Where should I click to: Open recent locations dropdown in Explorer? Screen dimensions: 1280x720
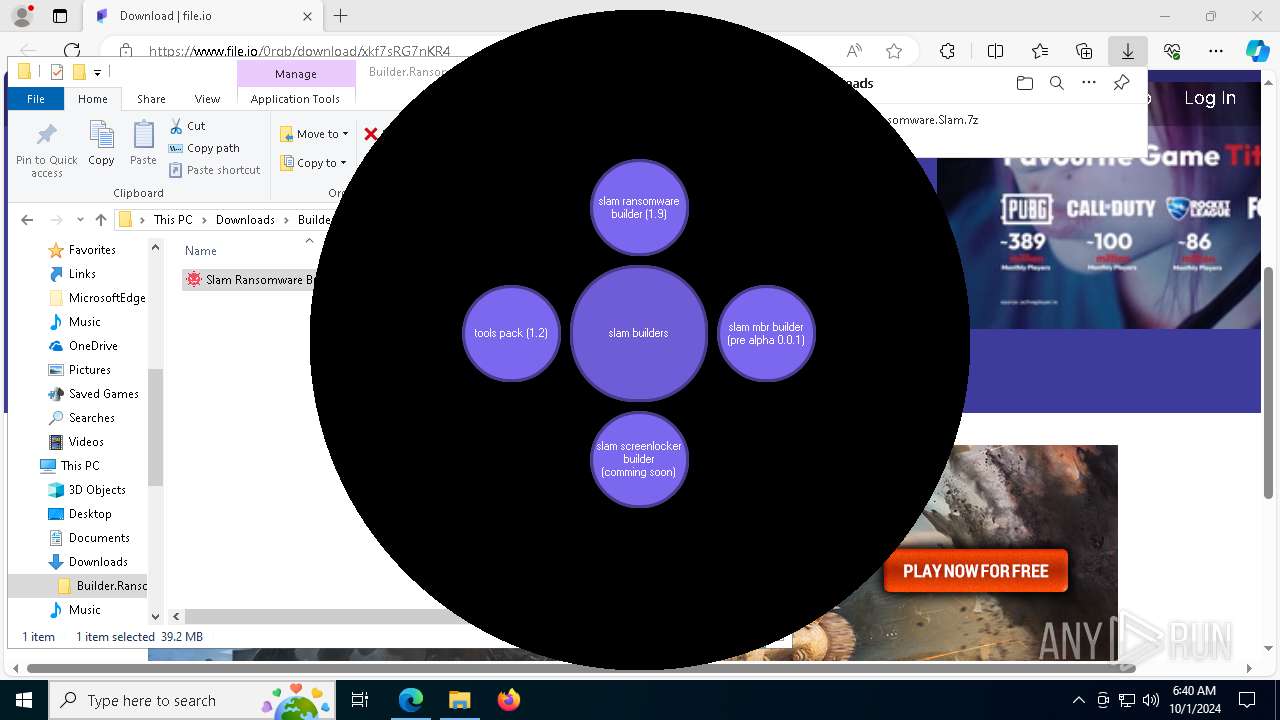coord(80,220)
